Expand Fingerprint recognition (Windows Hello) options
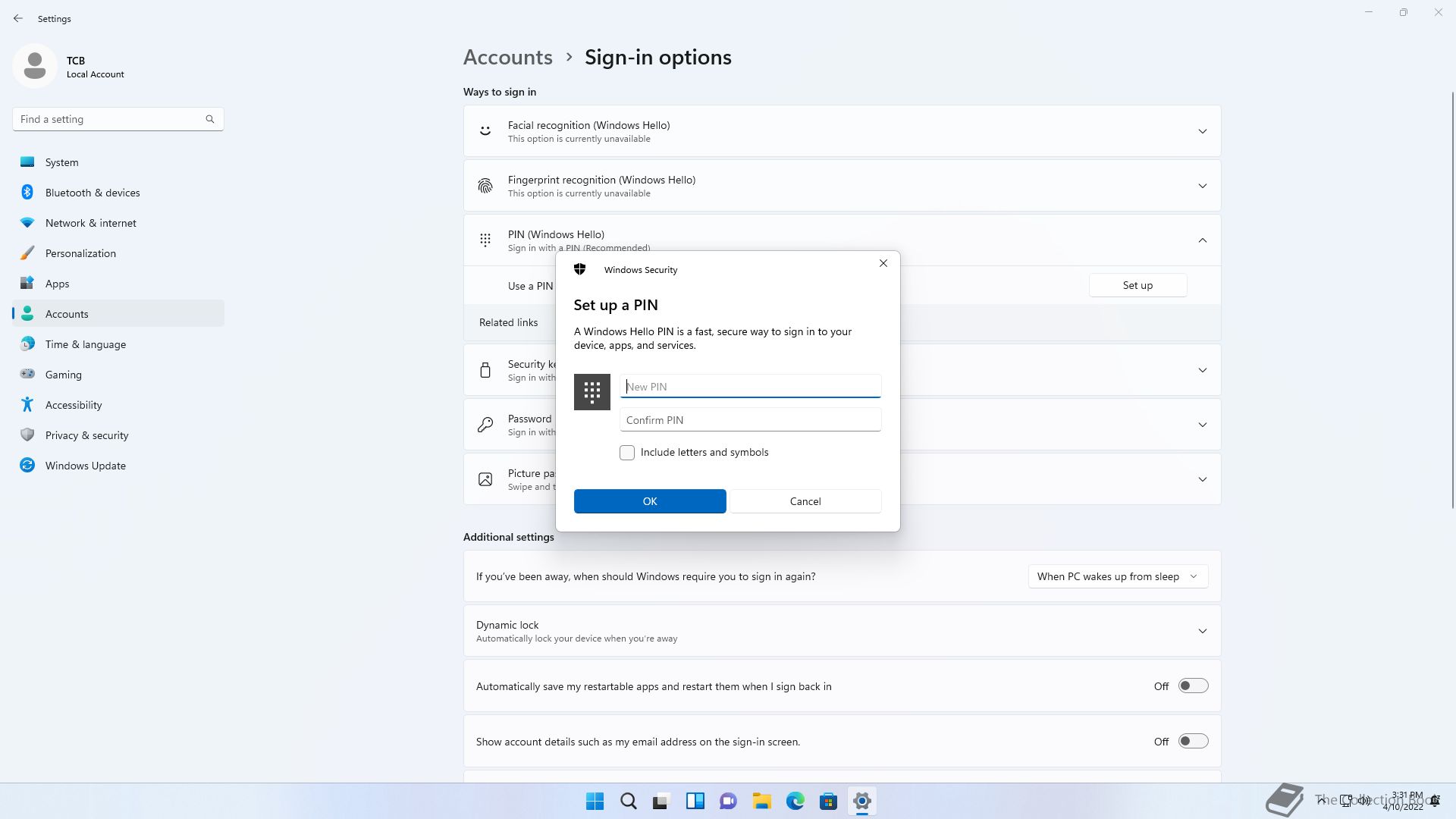This screenshot has height=819, width=1456. pos(1202,186)
